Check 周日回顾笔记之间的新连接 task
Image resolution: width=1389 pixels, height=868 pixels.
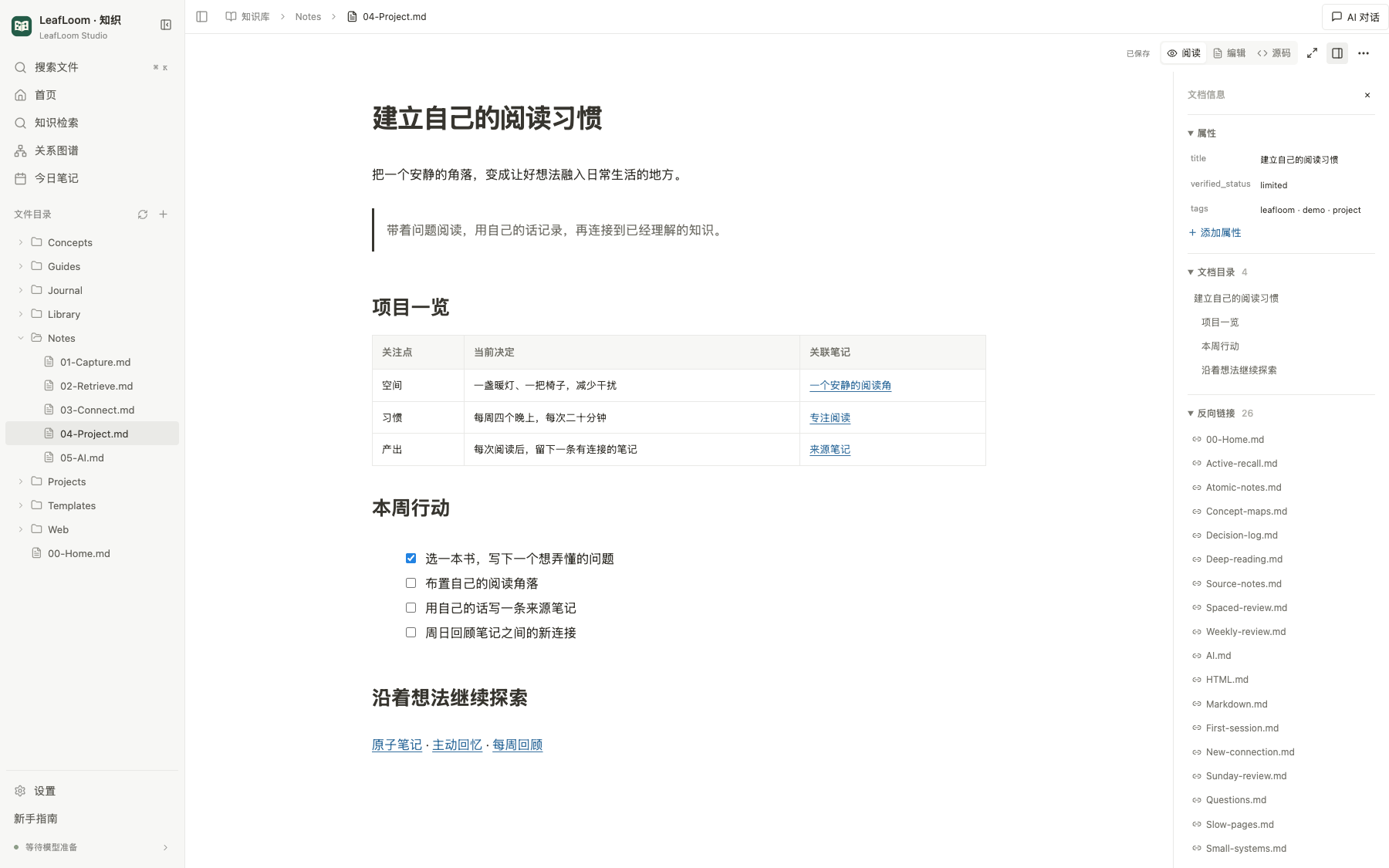click(411, 633)
